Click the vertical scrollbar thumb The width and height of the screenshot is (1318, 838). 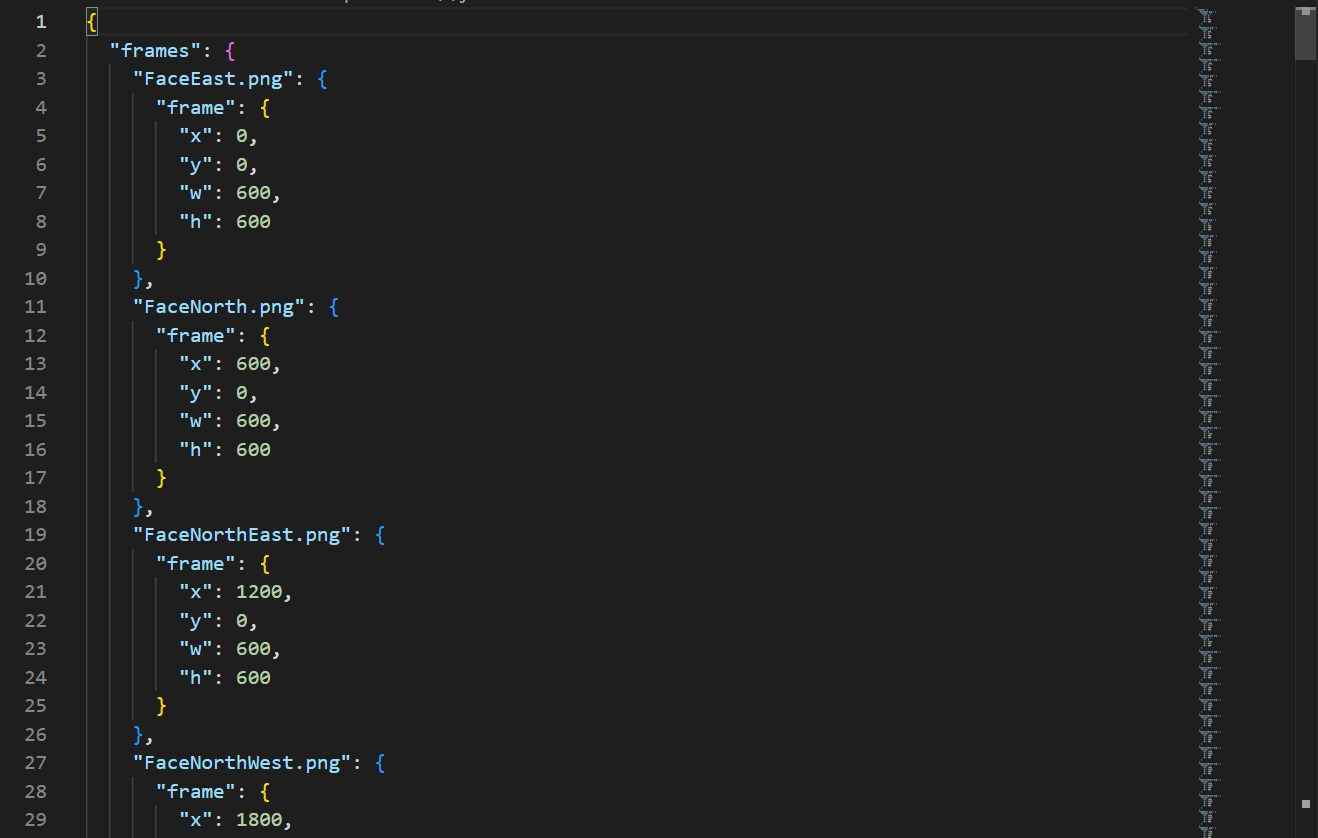1305,35
